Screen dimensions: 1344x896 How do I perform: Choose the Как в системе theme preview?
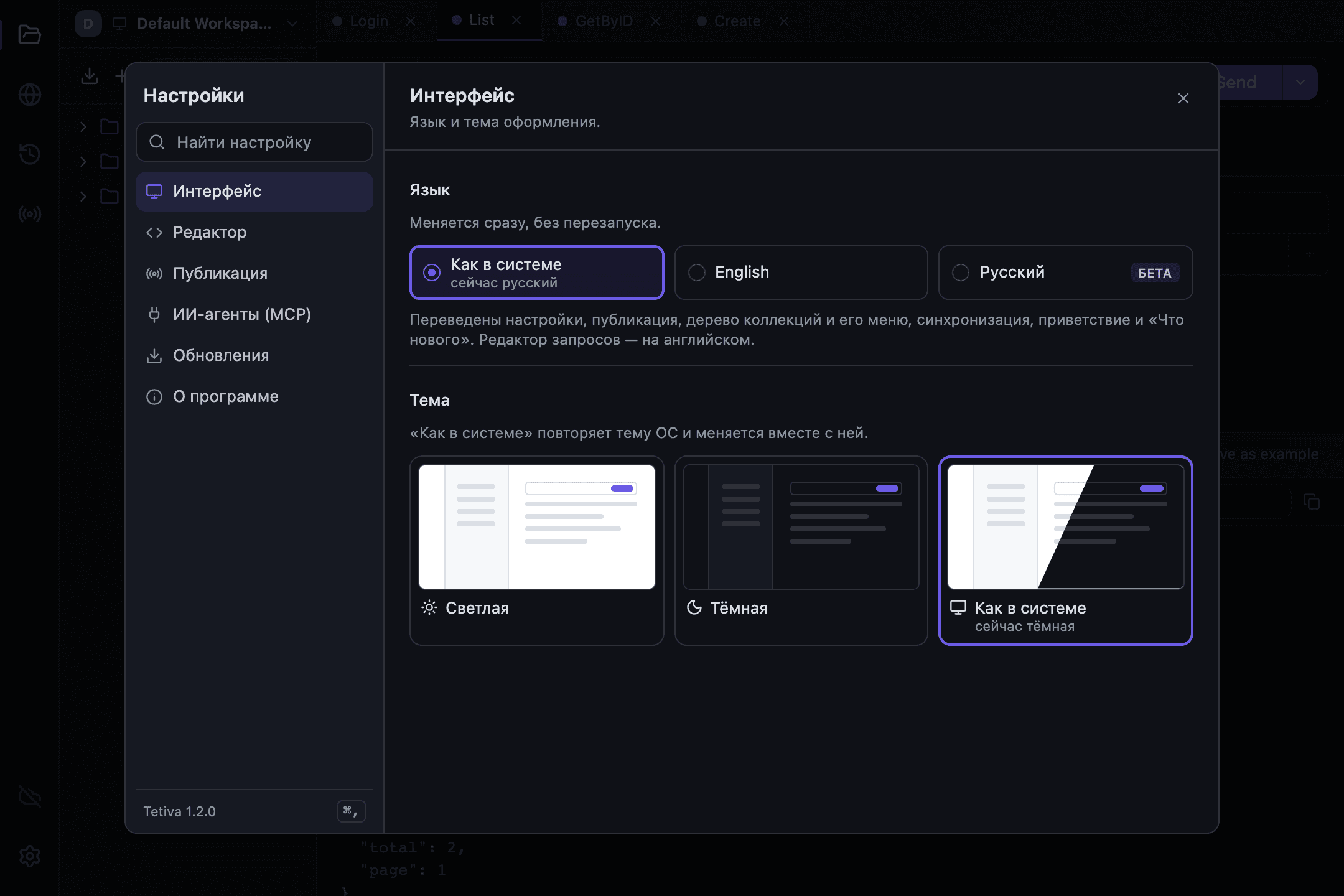1065,551
